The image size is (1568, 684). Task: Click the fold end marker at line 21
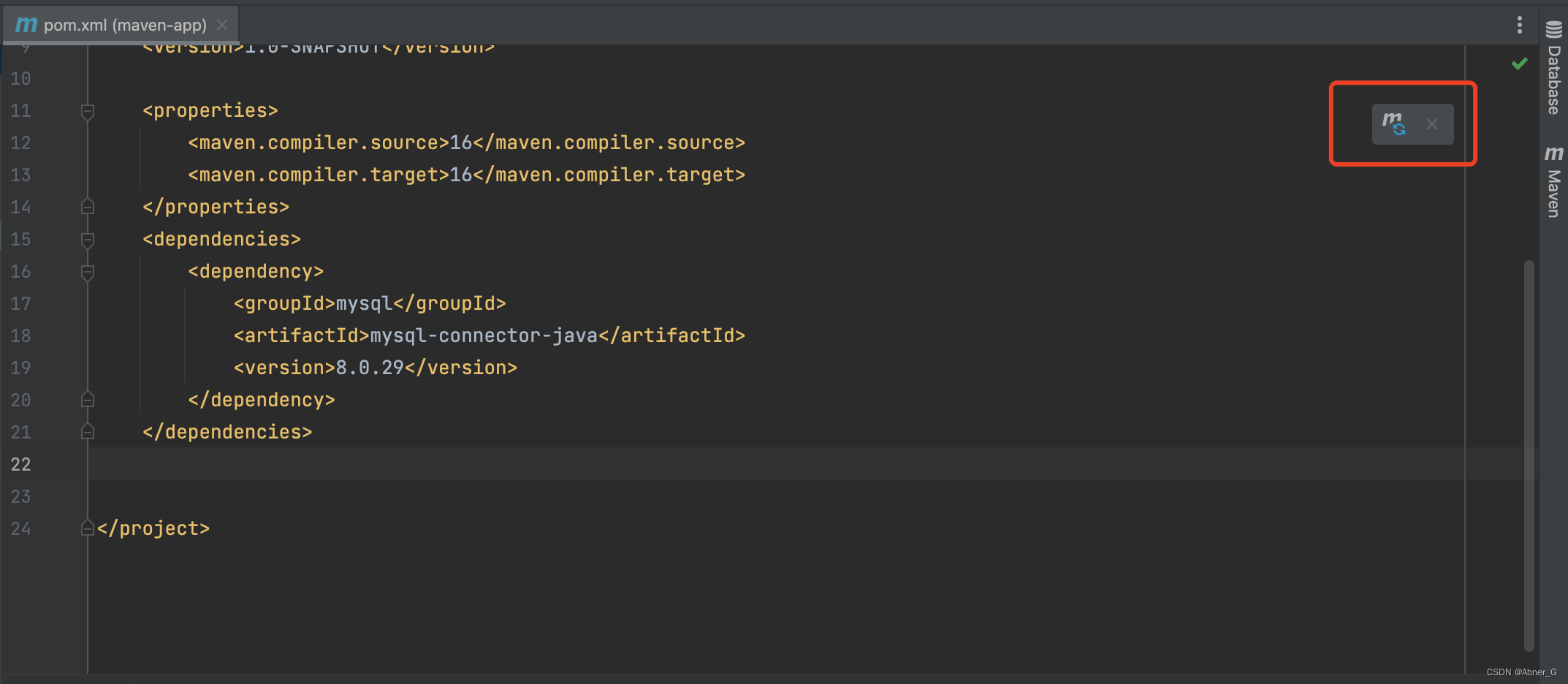pos(88,432)
